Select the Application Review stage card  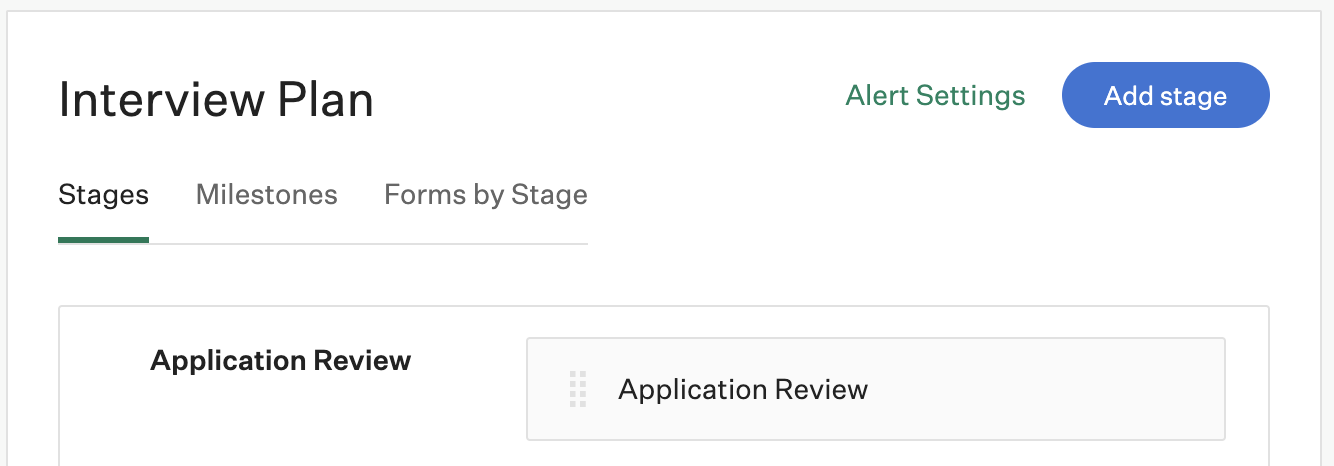click(876, 389)
